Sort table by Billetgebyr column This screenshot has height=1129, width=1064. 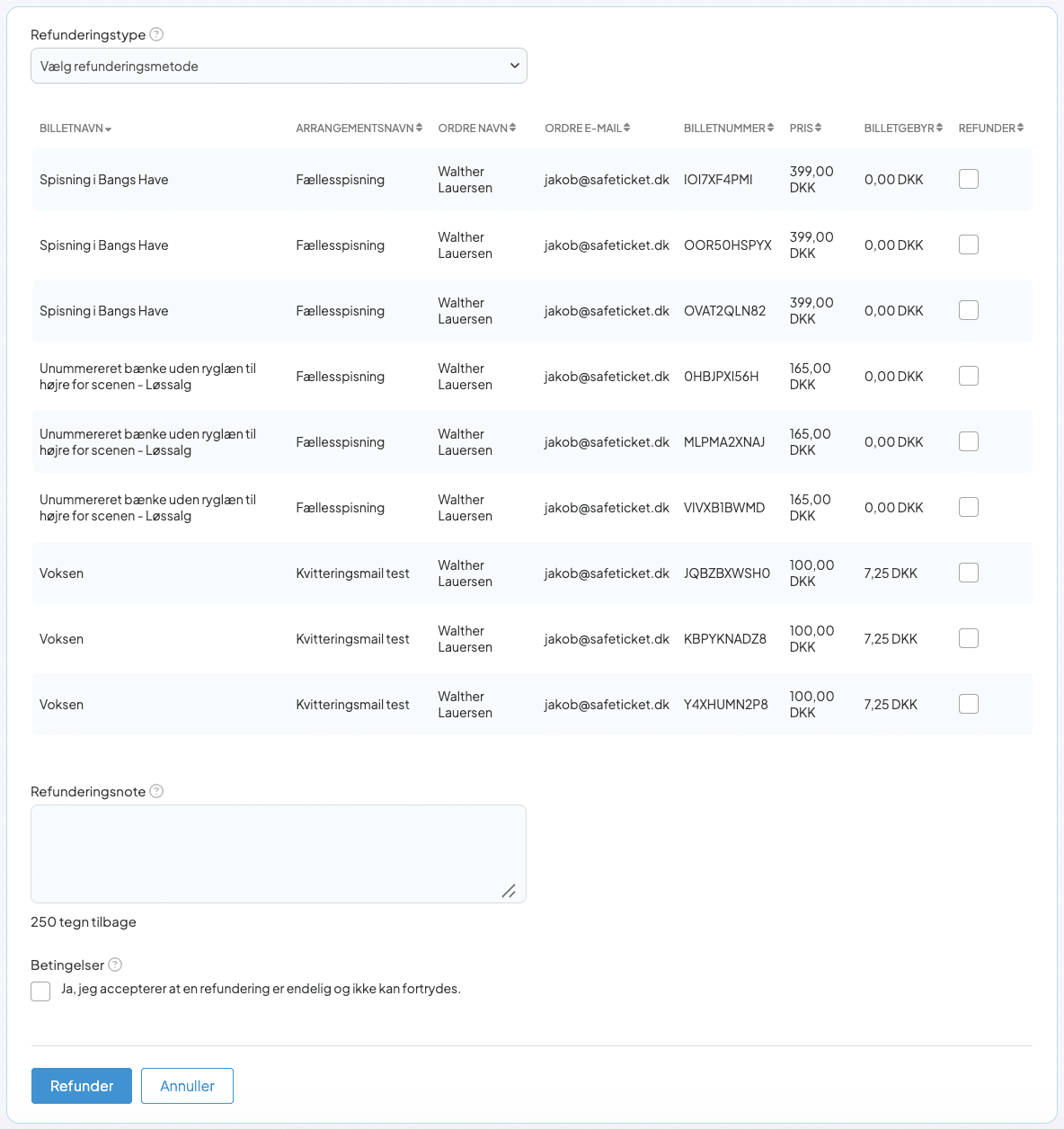click(939, 128)
